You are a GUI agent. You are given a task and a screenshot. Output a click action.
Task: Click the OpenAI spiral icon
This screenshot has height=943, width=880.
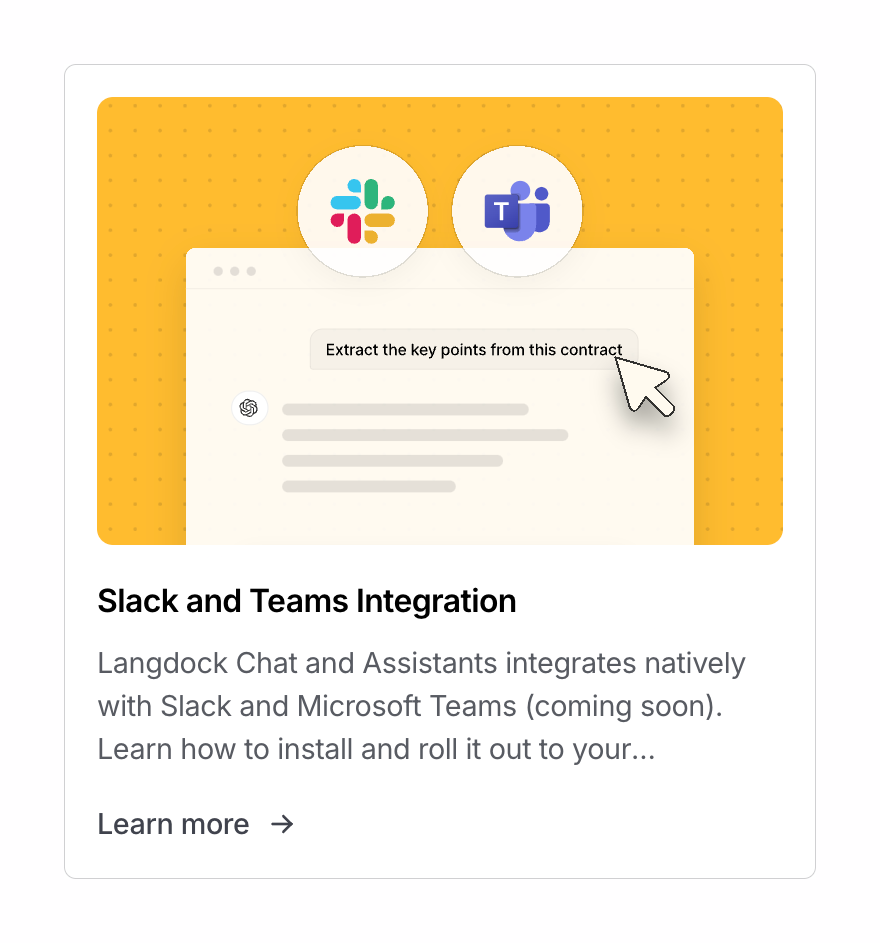pos(249,408)
